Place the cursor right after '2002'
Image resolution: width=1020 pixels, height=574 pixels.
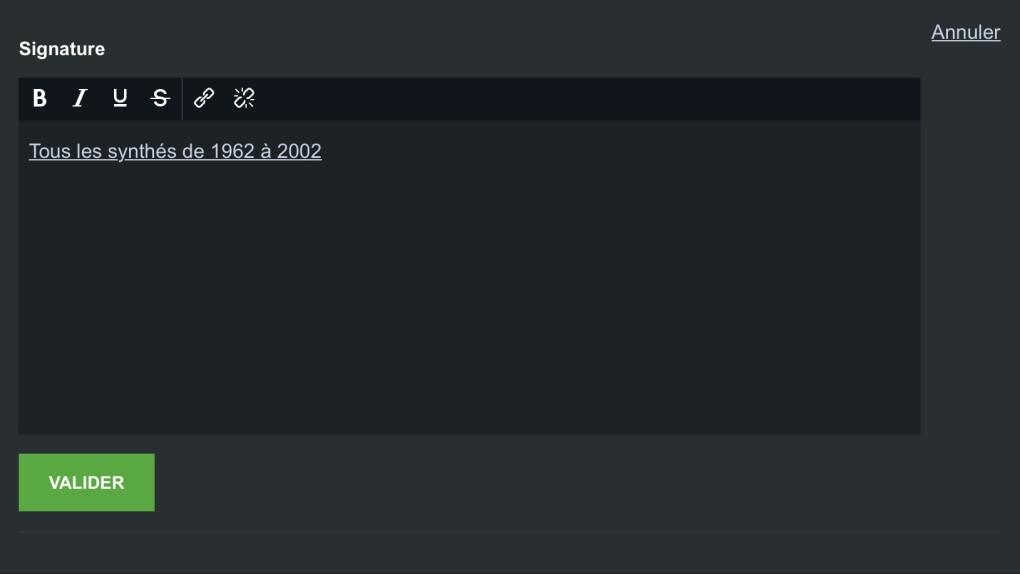coord(323,152)
